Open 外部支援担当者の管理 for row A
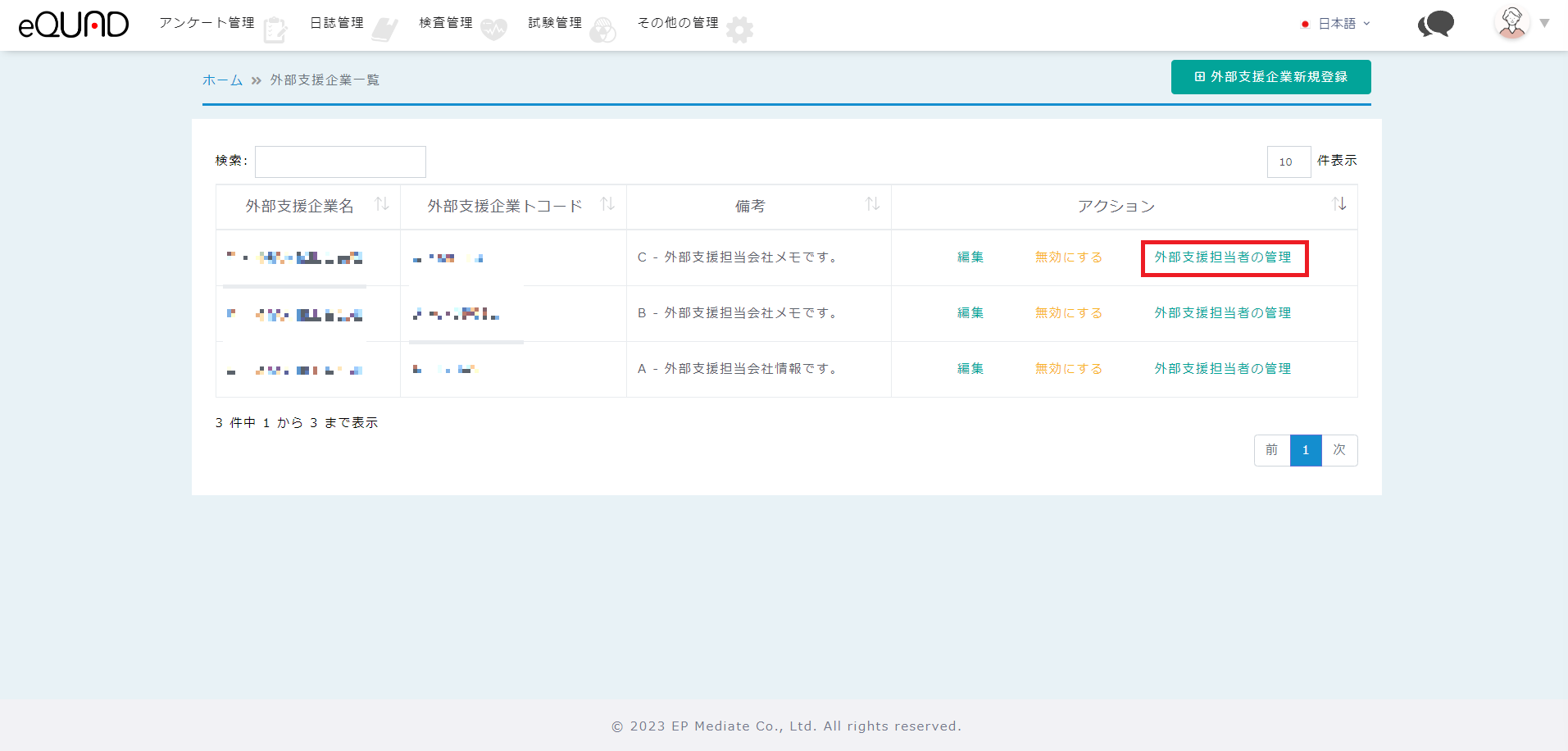This screenshot has height=751, width=1568. pos(1222,369)
